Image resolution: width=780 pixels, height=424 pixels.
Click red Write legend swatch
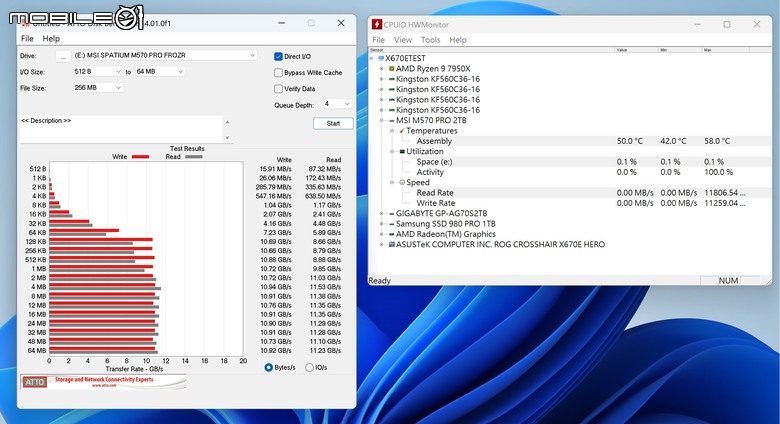140,157
